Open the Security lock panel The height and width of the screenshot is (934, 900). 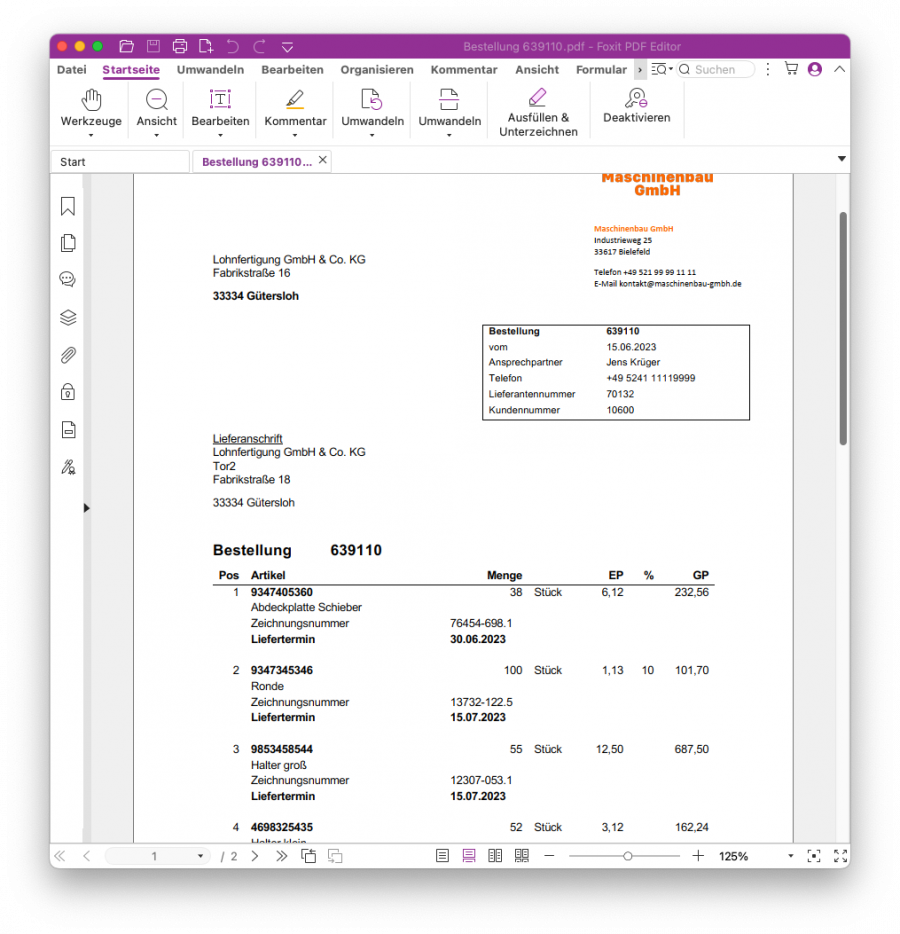[68, 391]
